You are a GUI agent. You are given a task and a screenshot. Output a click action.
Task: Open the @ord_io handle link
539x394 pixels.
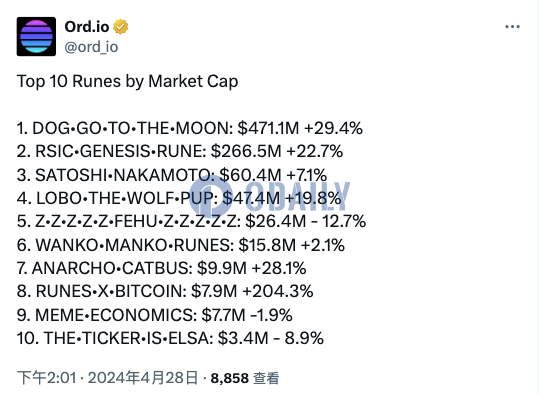click(91, 47)
